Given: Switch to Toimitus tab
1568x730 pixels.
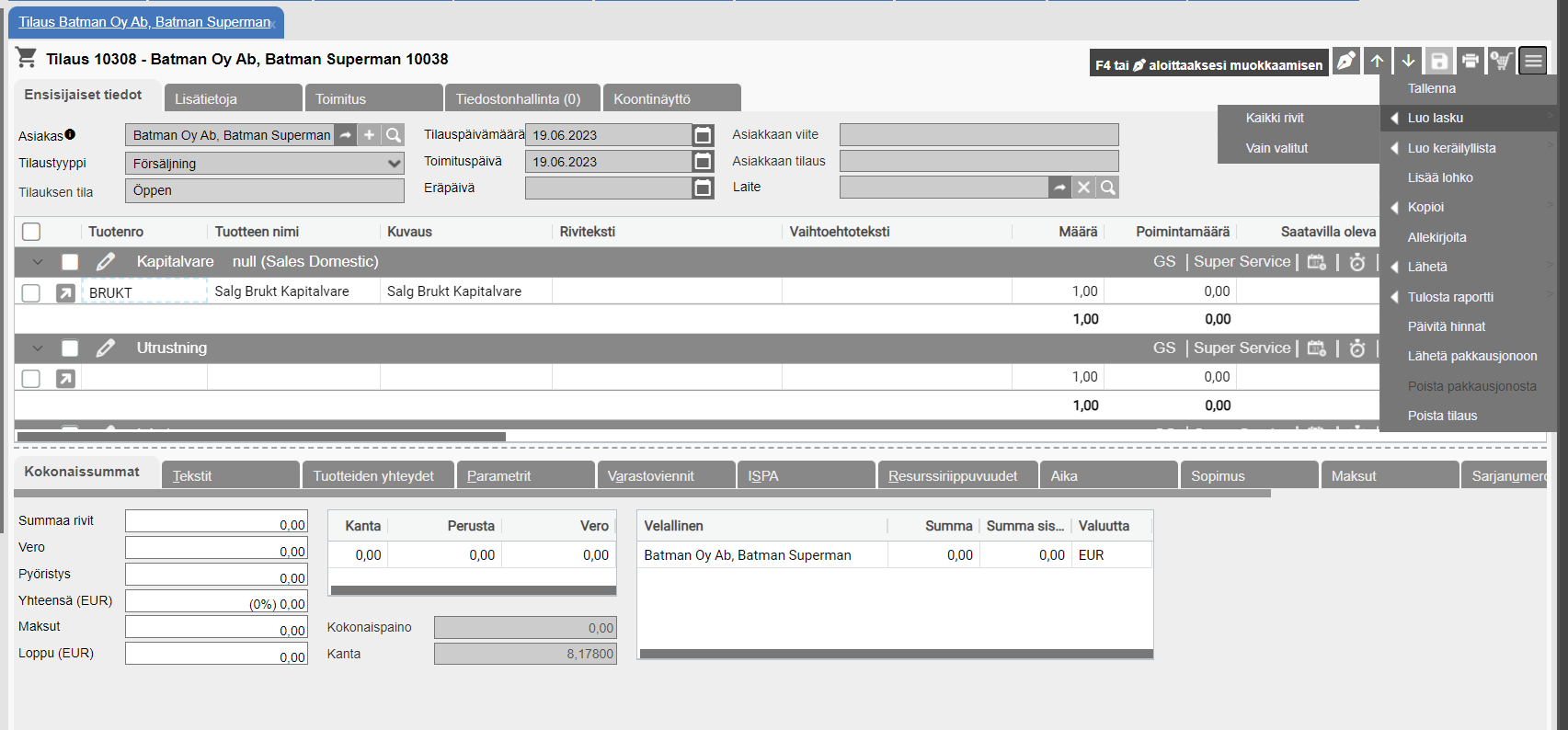Looking at the screenshot, I should [x=374, y=98].
